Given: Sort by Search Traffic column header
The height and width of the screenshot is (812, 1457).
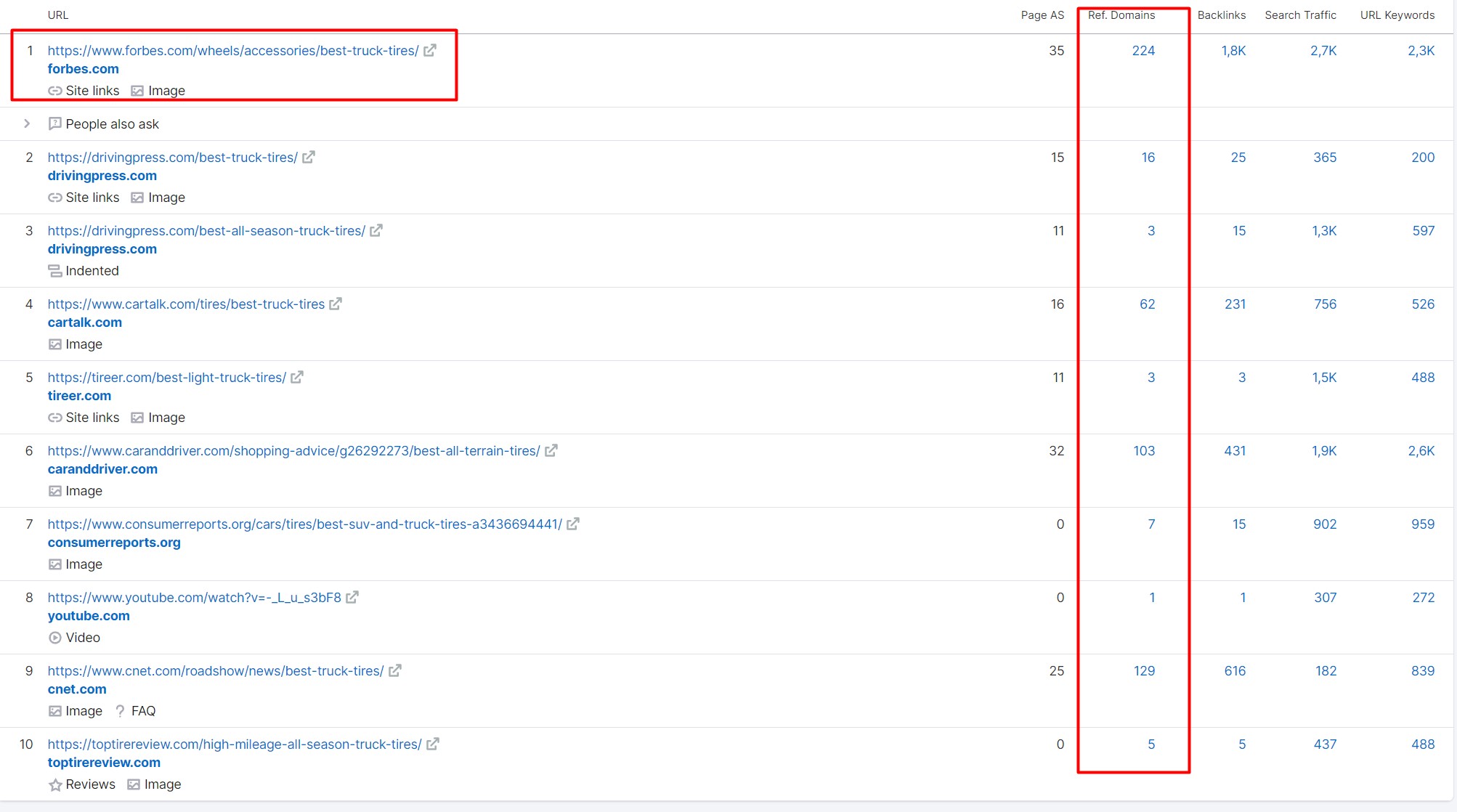Looking at the screenshot, I should coord(1300,15).
